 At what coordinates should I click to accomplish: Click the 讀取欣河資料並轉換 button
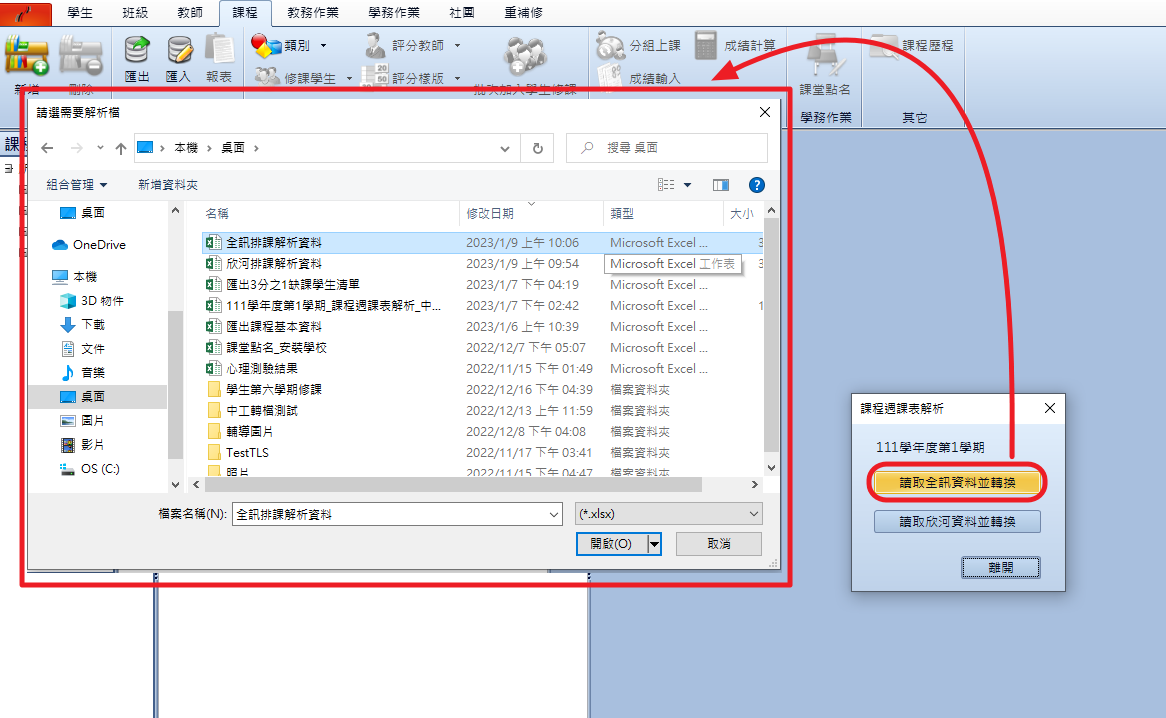[x=957, y=522]
